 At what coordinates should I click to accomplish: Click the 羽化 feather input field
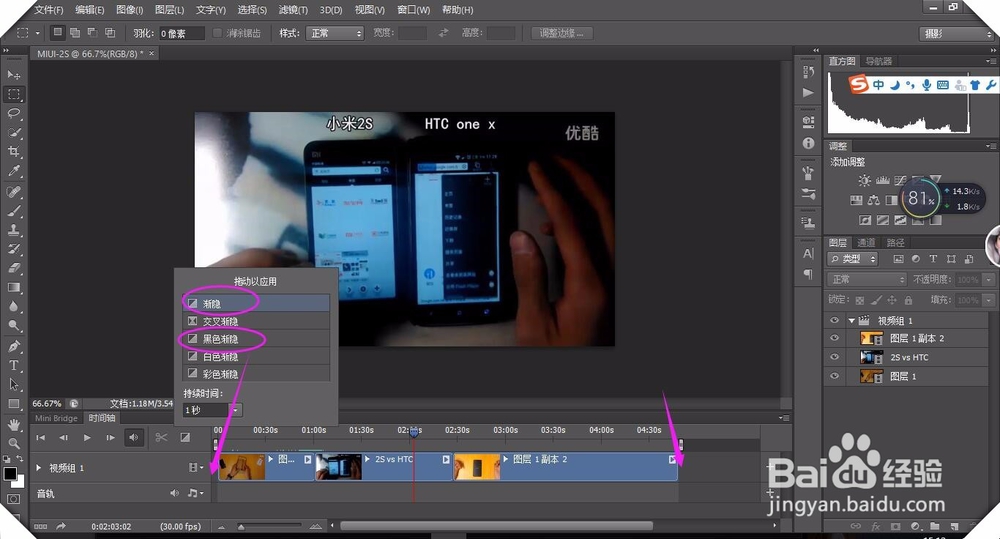coord(181,33)
